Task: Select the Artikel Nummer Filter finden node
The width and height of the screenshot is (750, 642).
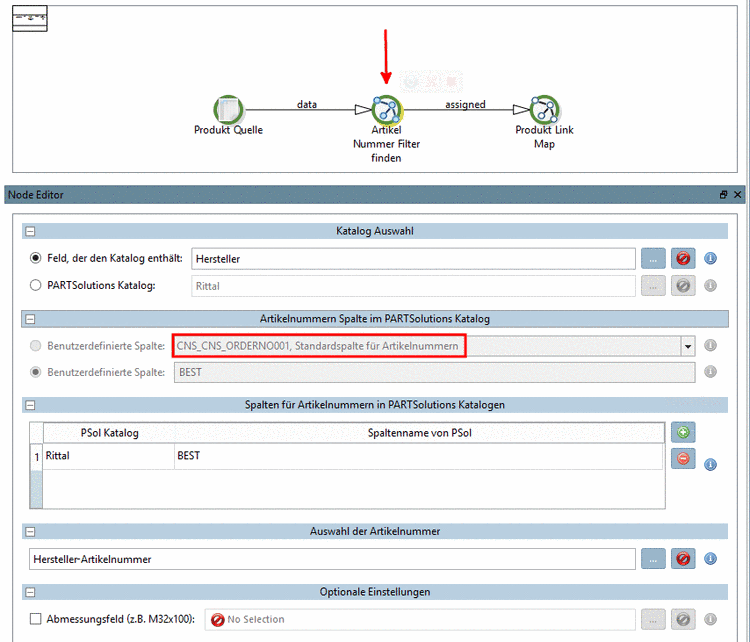Action: pyautogui.click(x=386, y=110)
